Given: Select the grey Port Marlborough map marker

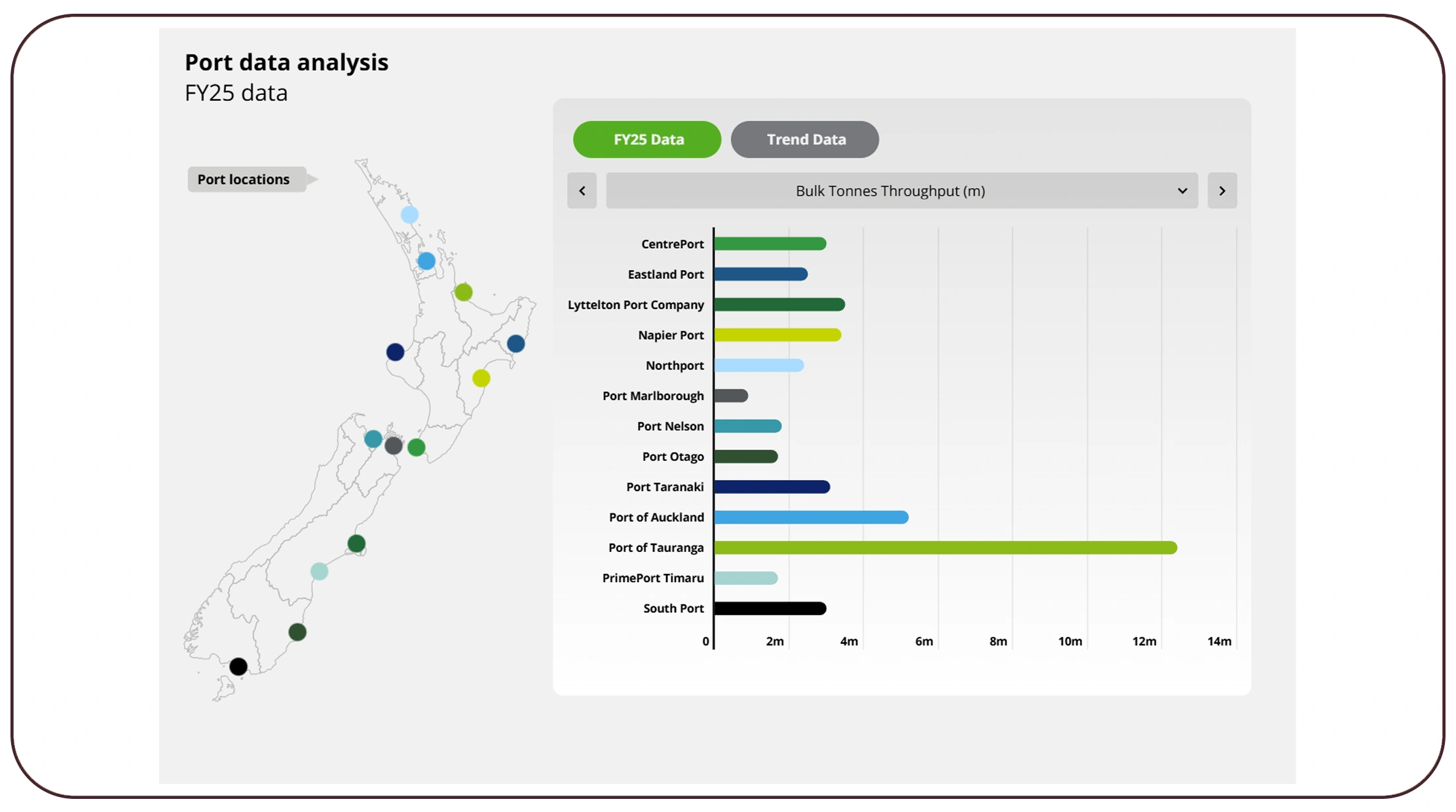Looking at the screenshot, I should pos(393,446).
